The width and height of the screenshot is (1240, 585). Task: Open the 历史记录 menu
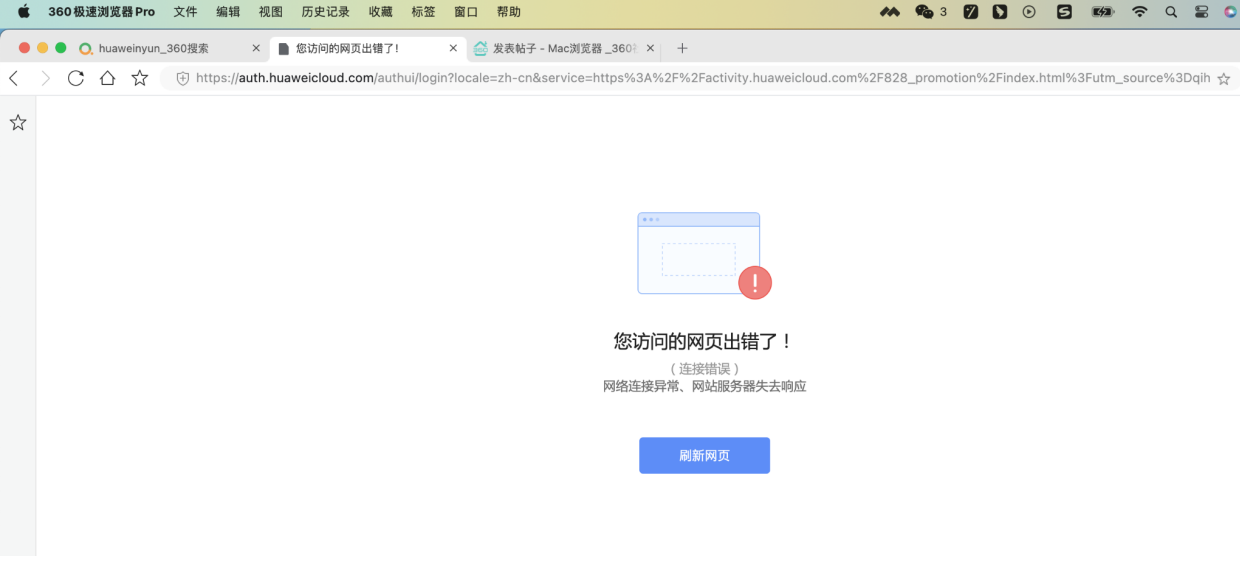324,11
